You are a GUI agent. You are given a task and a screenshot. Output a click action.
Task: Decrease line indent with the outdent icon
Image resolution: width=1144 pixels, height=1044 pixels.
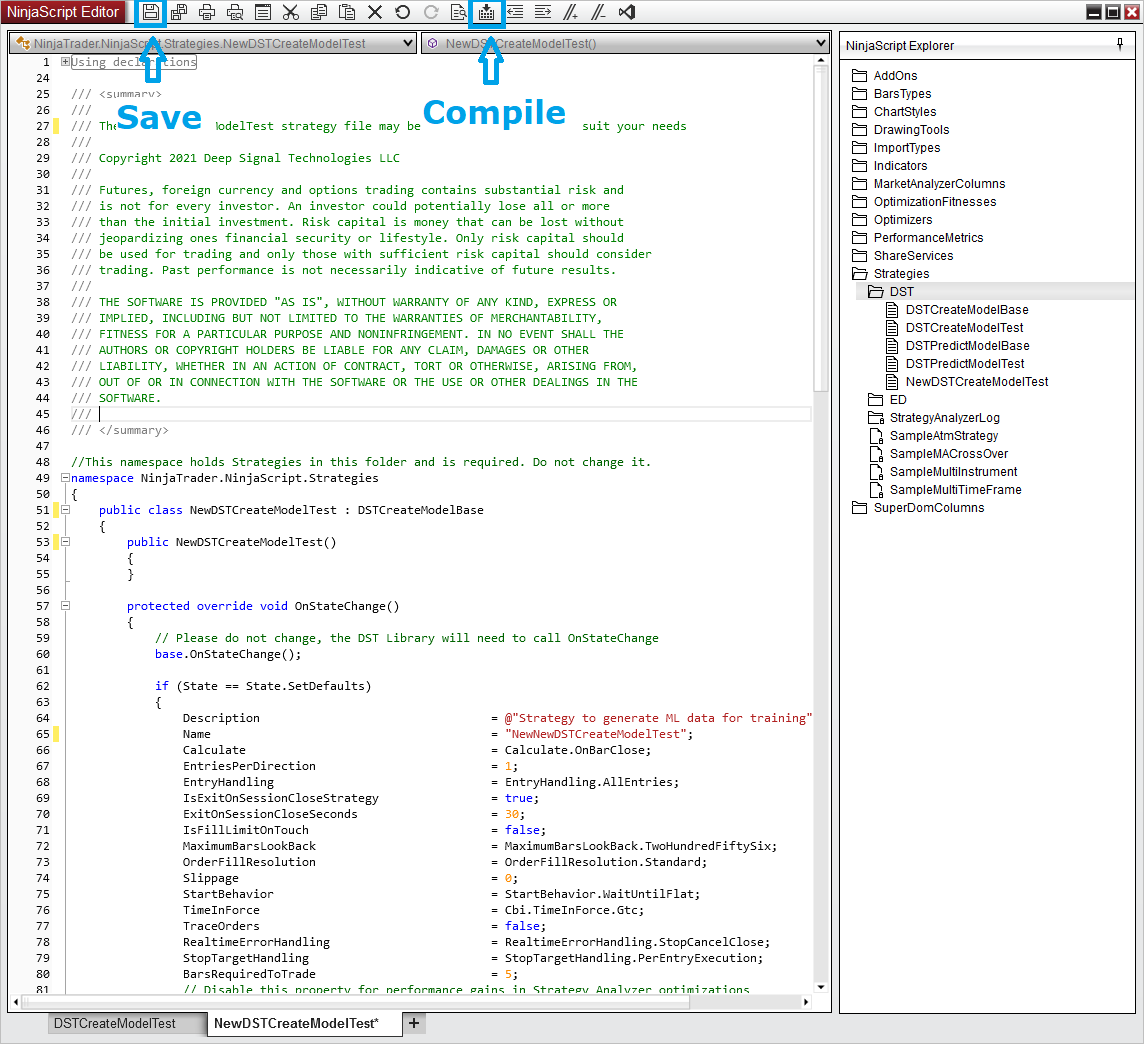click(x=515, y=12)
